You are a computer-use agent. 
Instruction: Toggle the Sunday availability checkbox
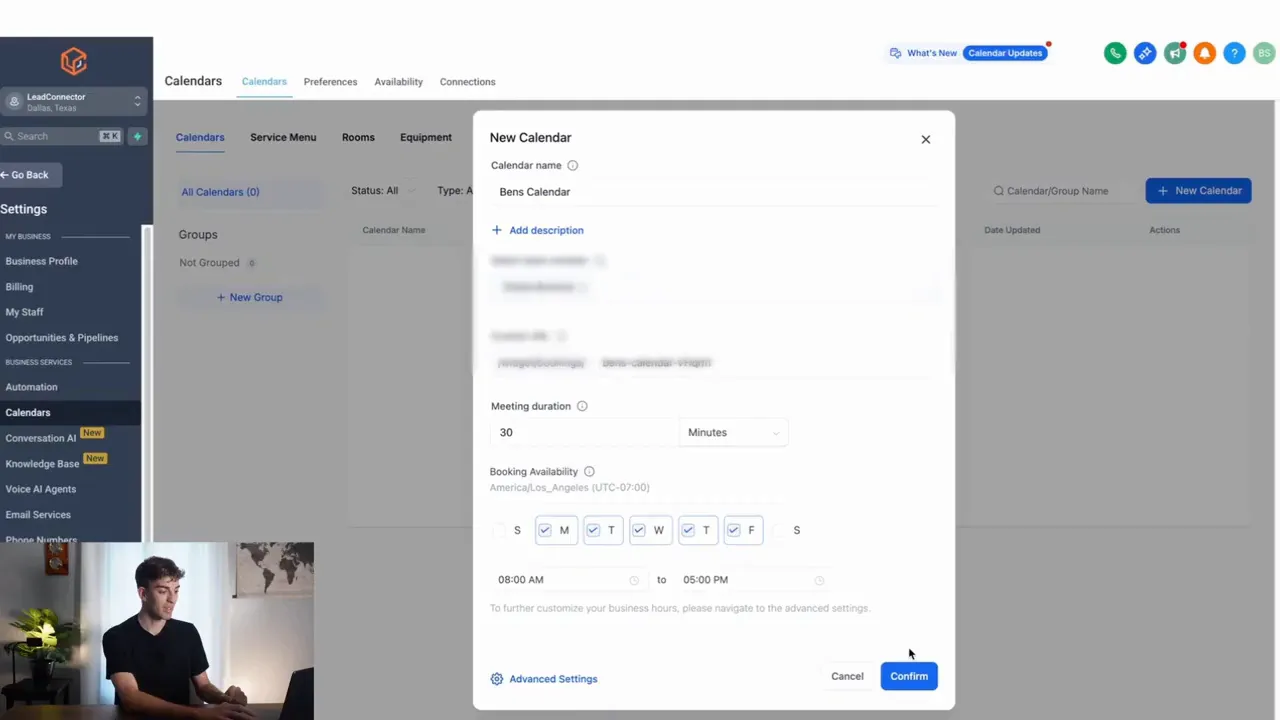coord(500,530)
